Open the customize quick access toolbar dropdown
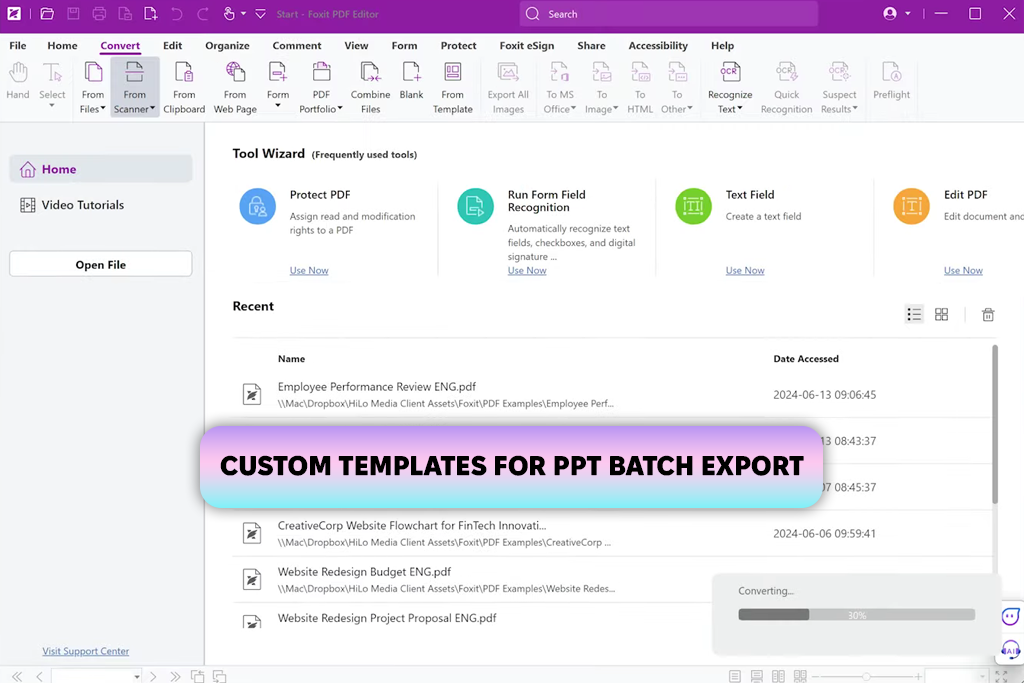 (x=260, y=14)
